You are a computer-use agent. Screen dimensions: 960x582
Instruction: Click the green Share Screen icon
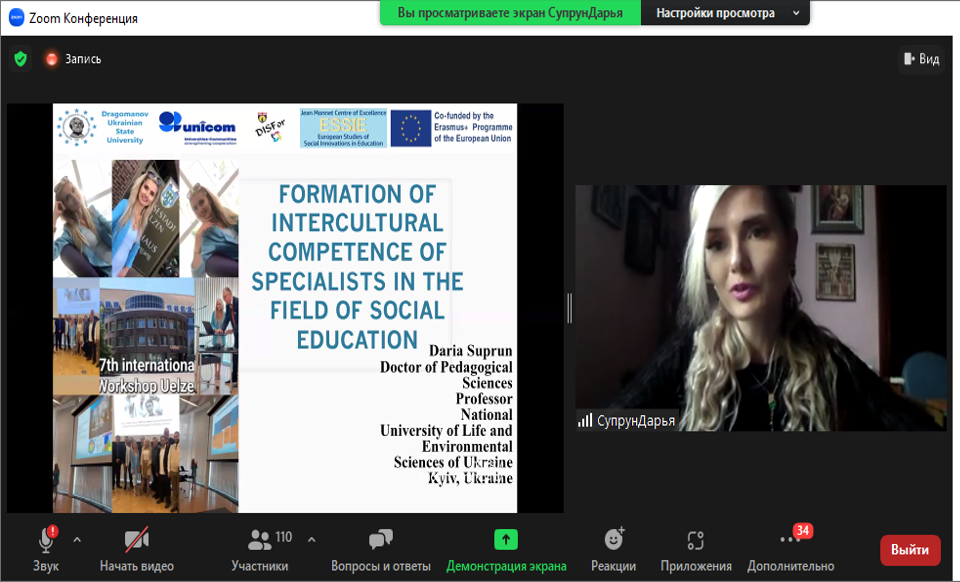click(506, 540)
